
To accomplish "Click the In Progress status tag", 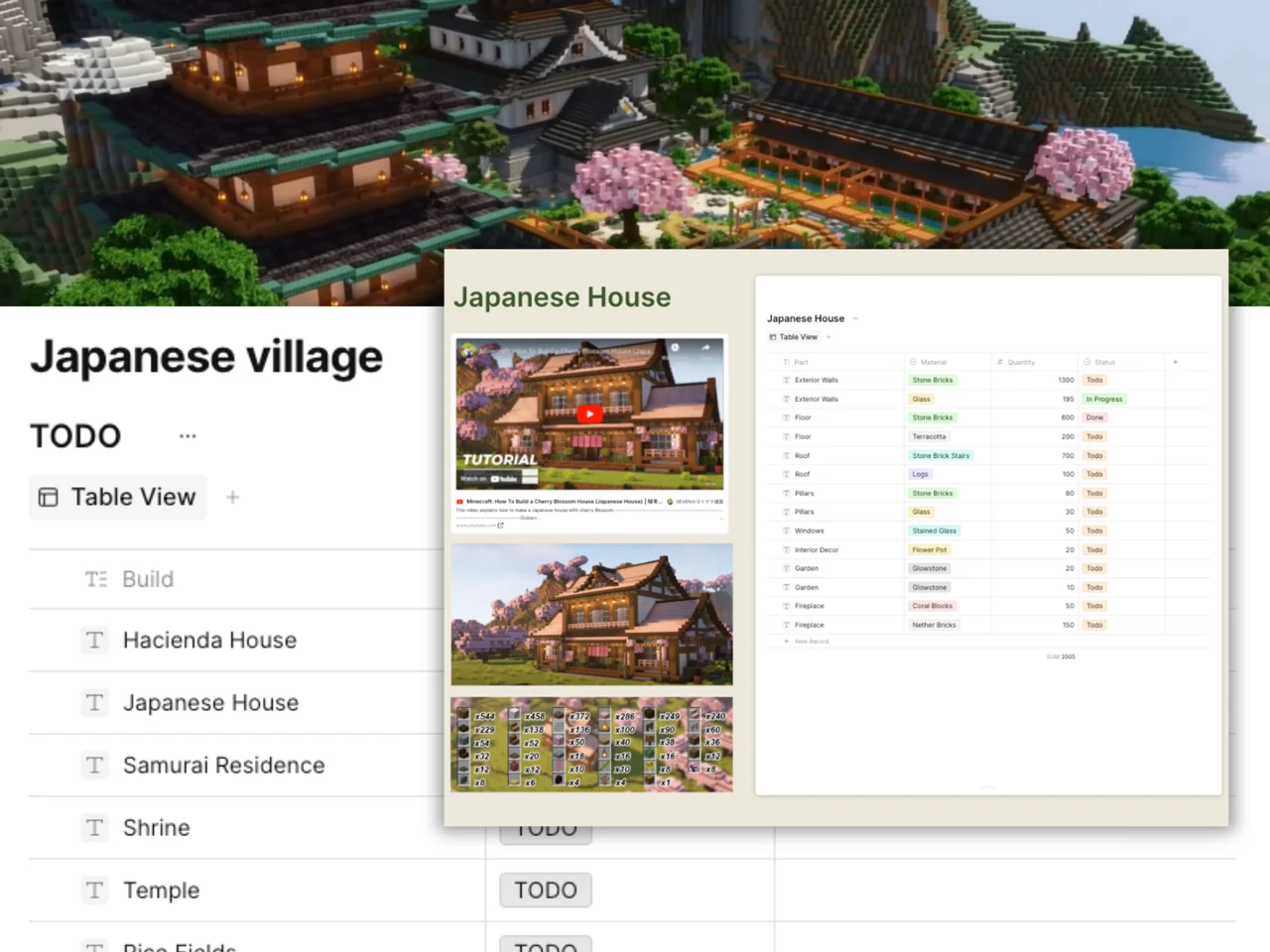I will coord(1104,399).
